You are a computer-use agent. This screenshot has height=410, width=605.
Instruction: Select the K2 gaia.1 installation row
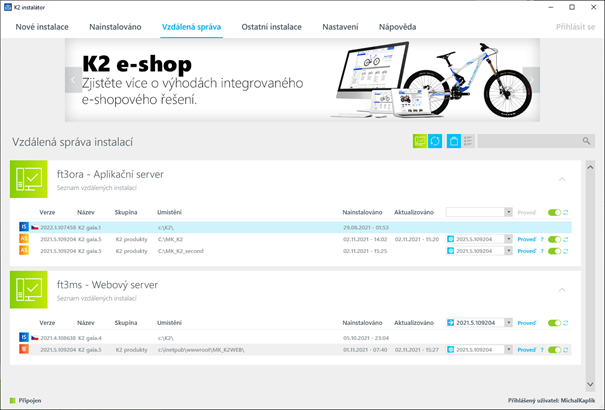pos(295,227)
